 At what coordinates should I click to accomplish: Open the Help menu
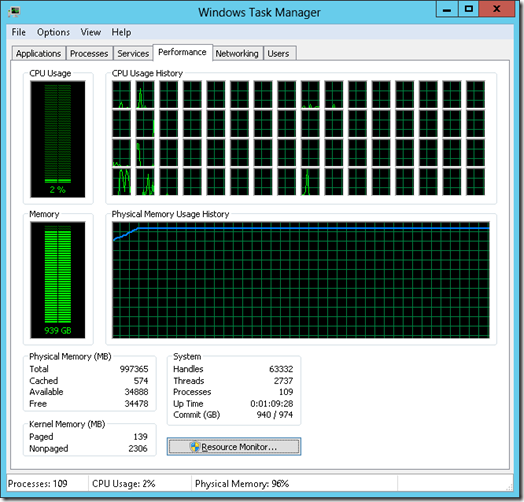click(x=121, y=32)
